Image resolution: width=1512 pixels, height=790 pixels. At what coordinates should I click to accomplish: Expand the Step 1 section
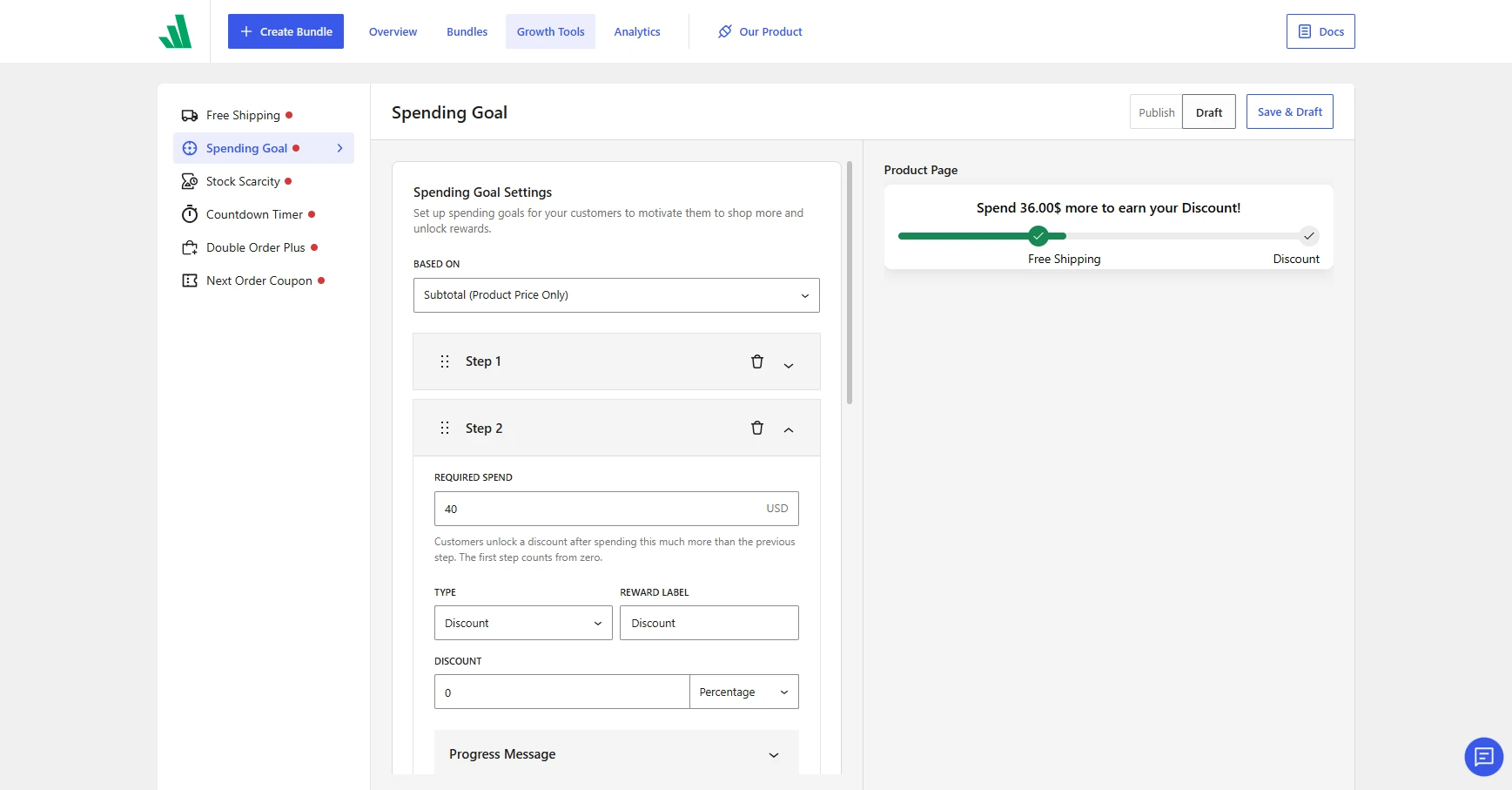[789, 366]
